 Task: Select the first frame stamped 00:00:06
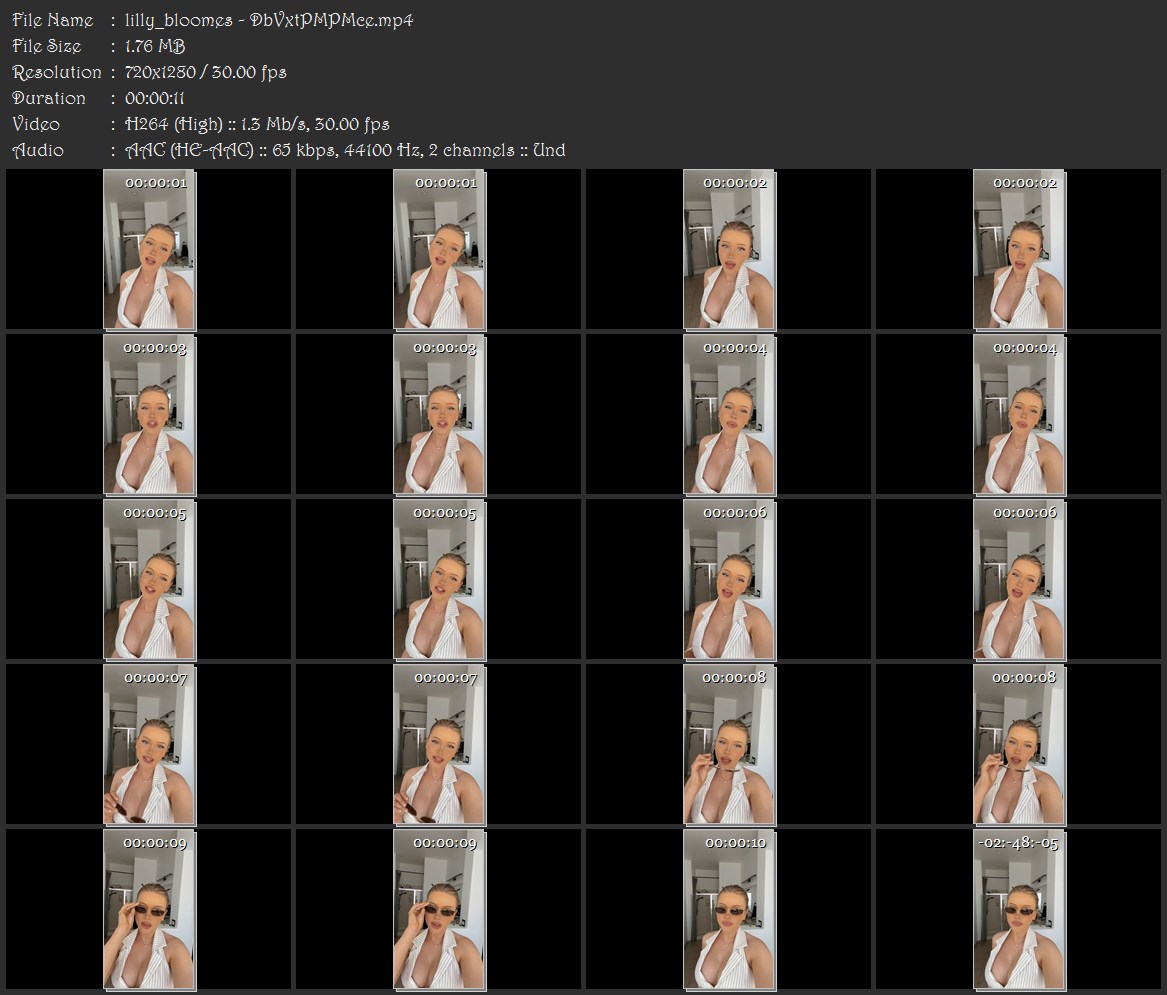tap(729, 580)
